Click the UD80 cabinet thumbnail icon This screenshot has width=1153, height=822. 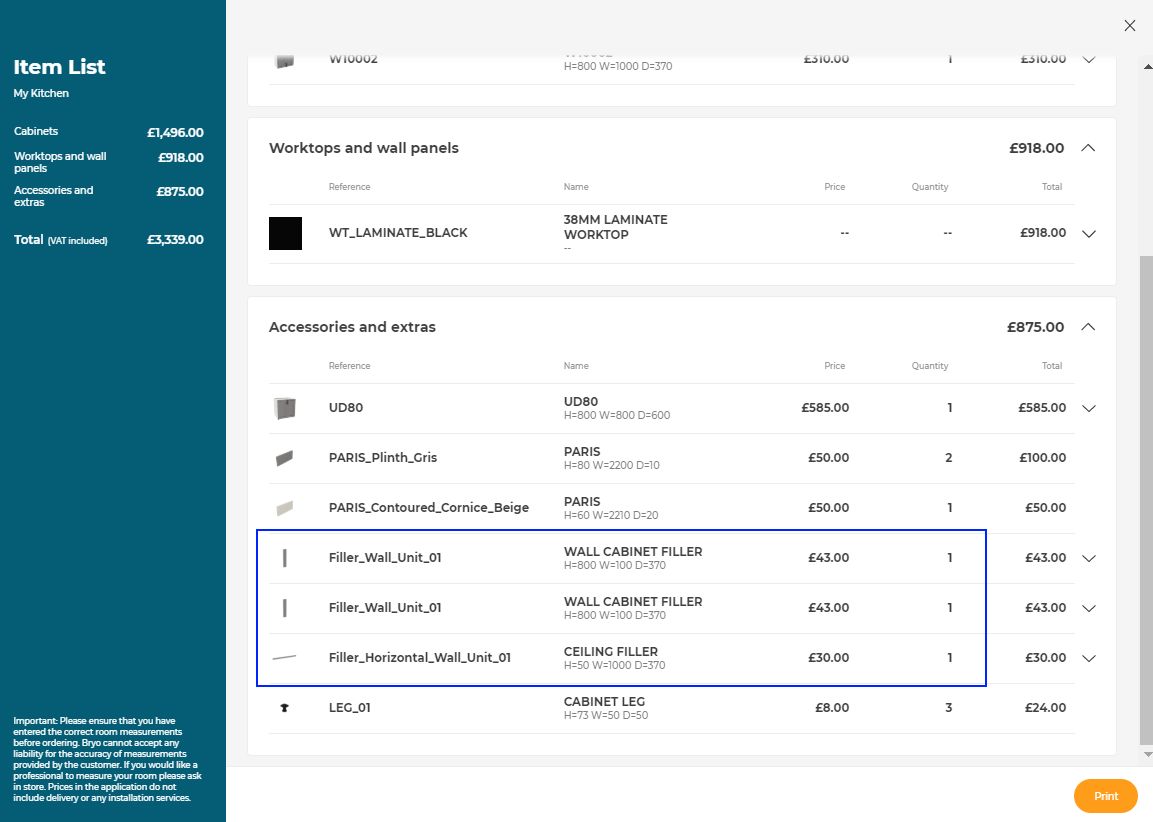point(285,408)
